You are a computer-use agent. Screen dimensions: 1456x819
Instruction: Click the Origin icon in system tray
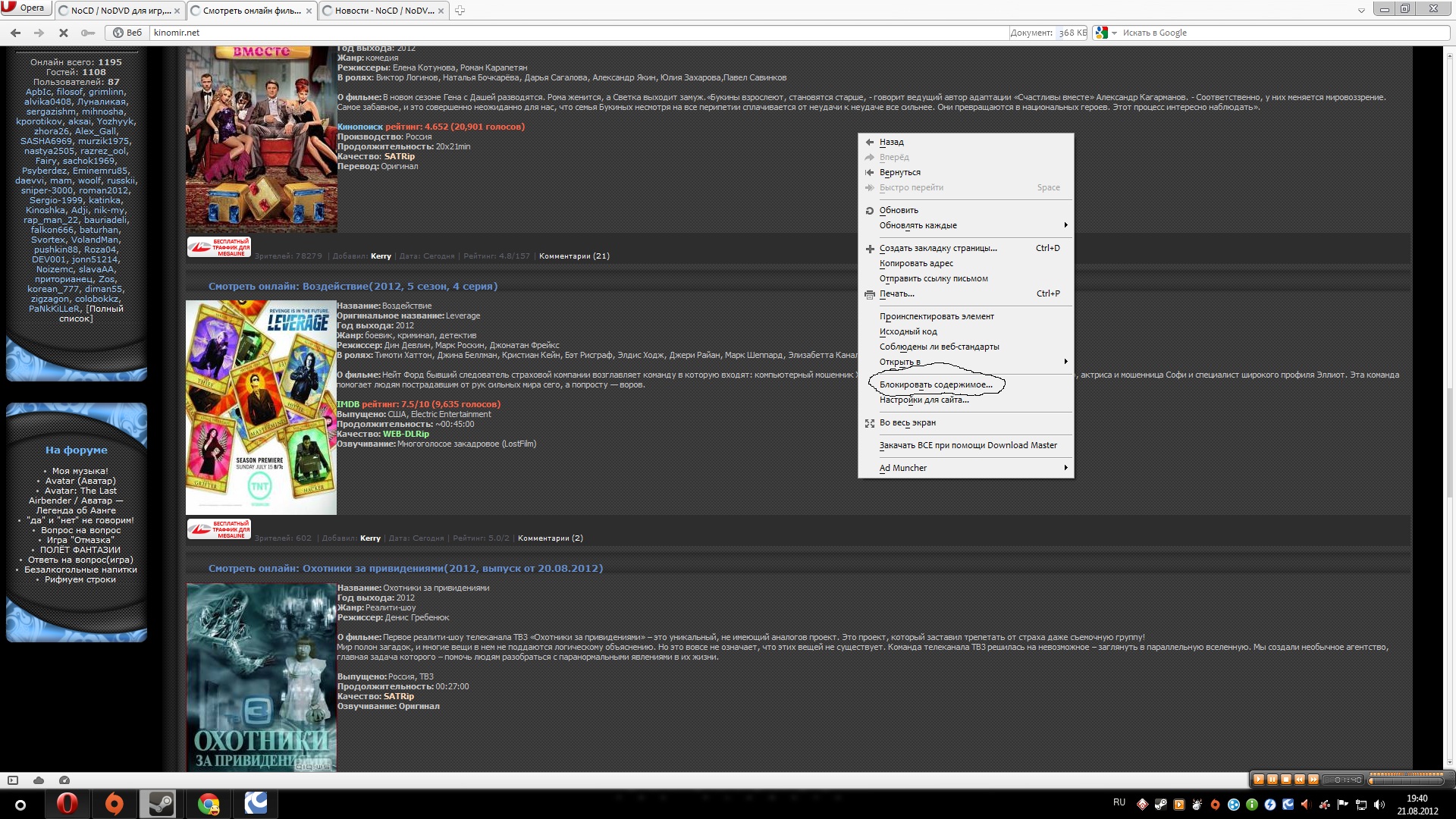click(x=1215, y=805)
